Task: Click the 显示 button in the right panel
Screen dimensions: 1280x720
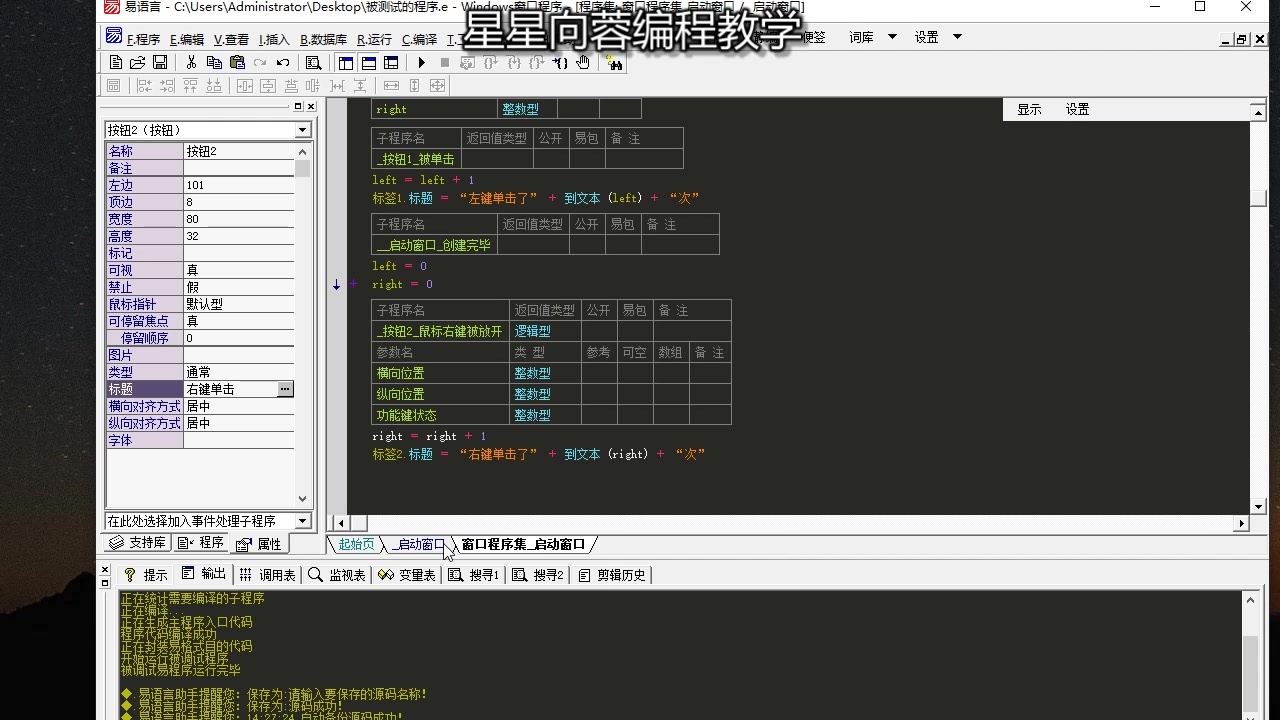Action: point(1030,109)
